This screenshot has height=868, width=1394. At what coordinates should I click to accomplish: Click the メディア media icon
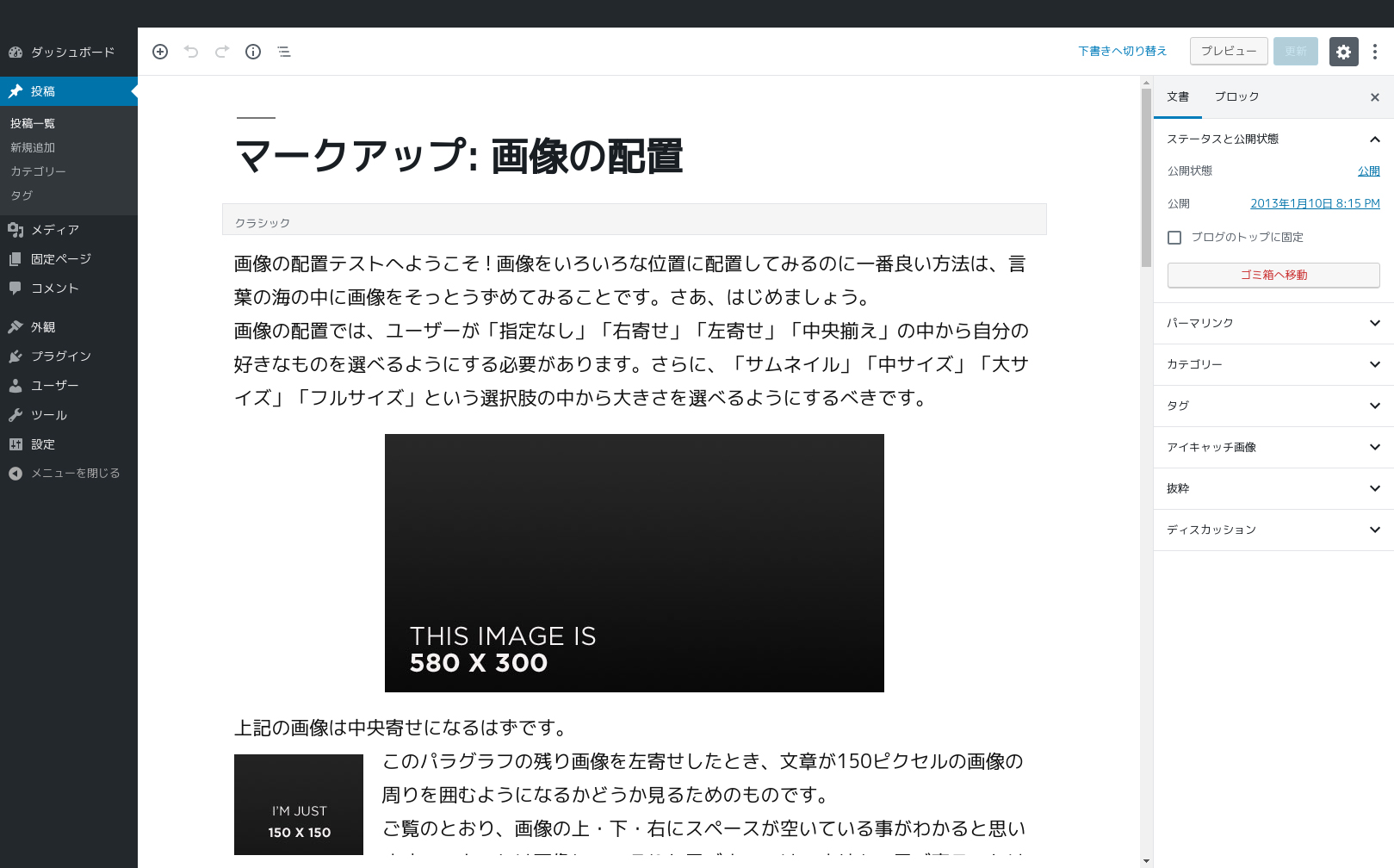[x=15, y=230]
